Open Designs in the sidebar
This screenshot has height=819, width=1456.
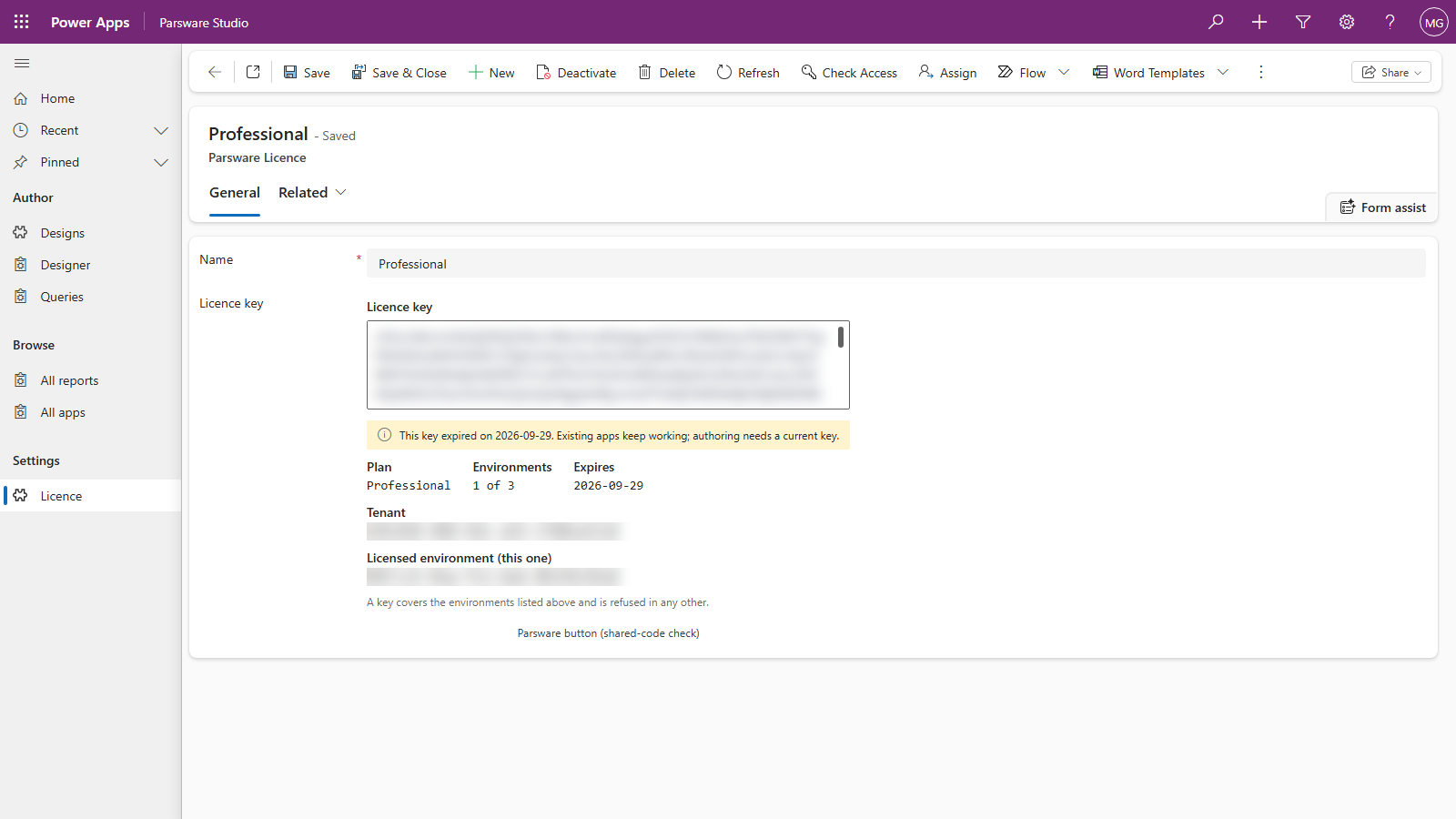tap(91, 233)
